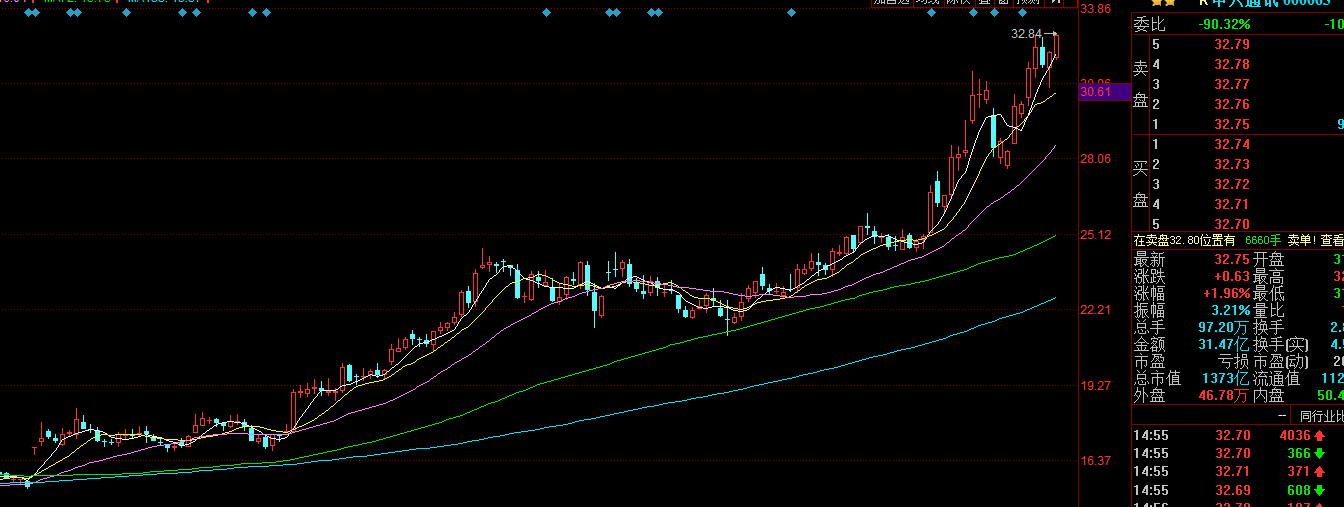Click the 32.84 high price annotation
The width and height of the screenshot is (1344, 507).
point(1026,34)
